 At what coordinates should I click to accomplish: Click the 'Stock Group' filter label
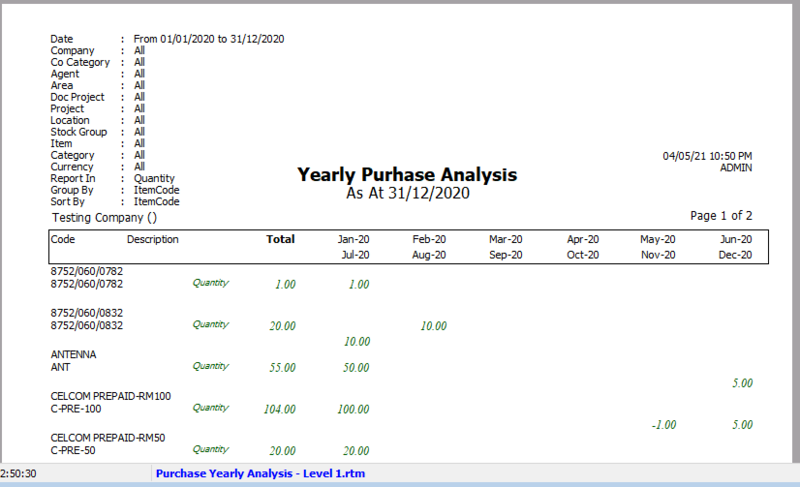[x=79, y=132]
